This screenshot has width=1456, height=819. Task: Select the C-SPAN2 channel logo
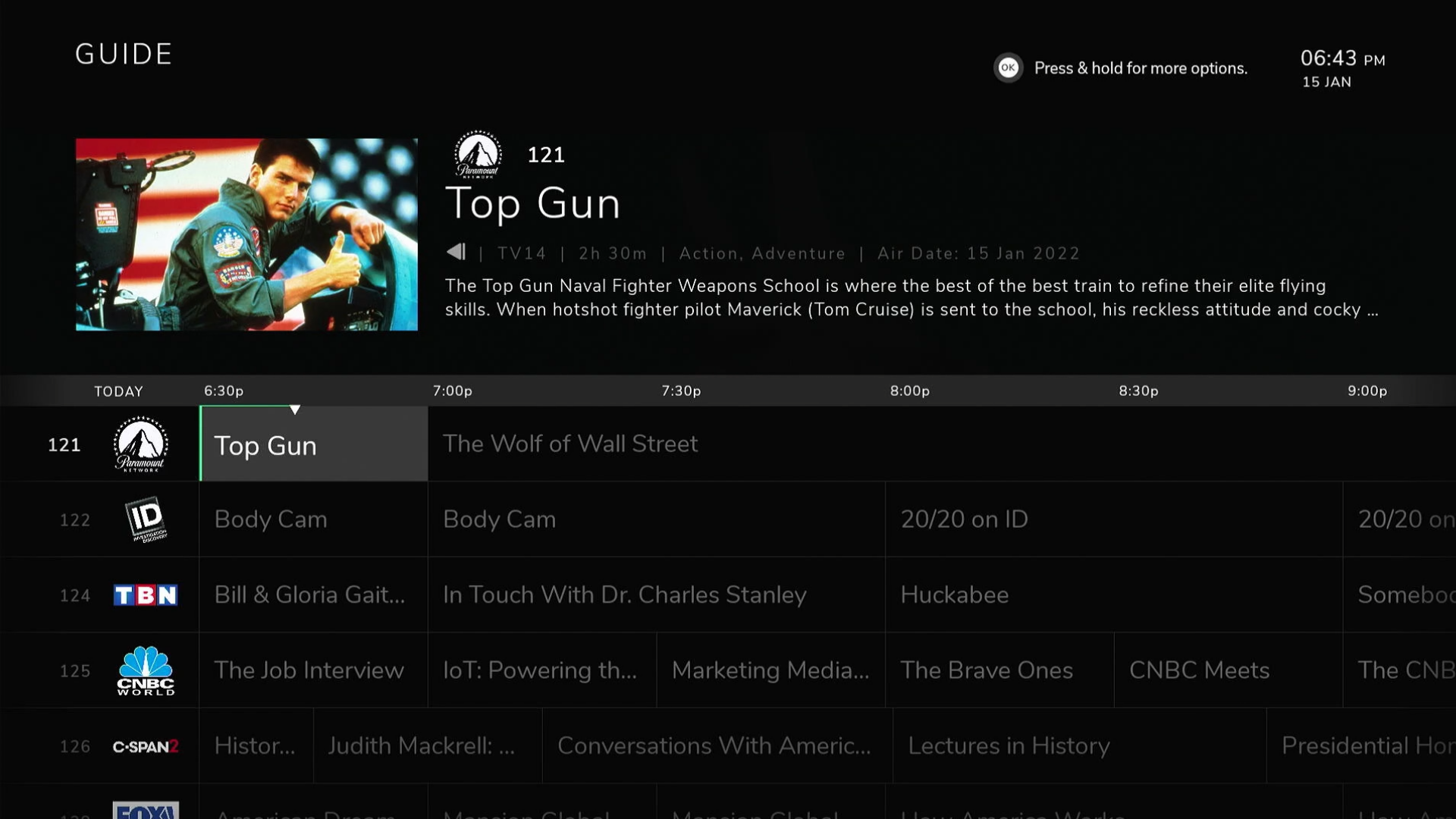(146, 746)
